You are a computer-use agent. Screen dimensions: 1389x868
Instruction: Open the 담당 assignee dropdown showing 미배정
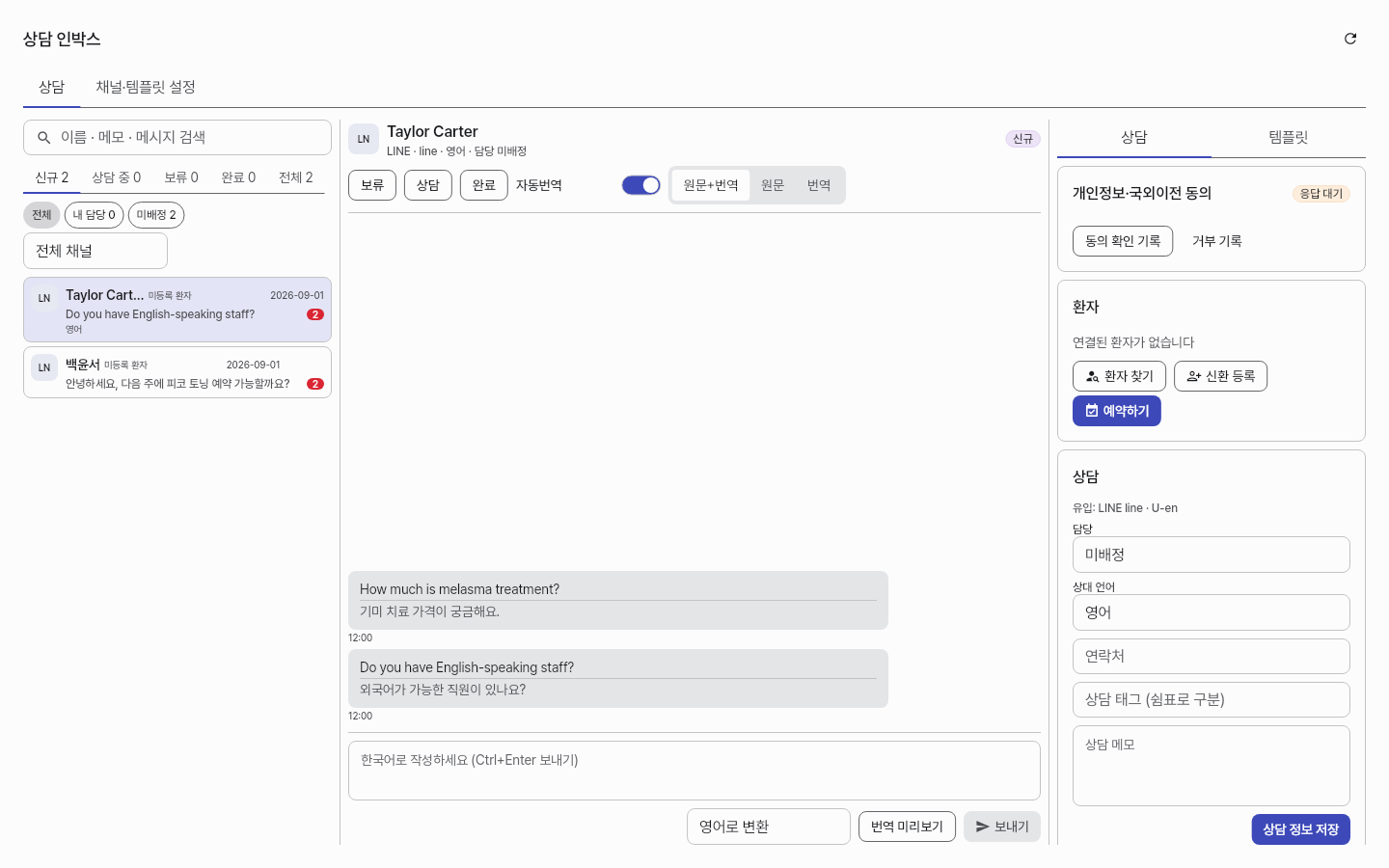click(x=1212, y=555)
